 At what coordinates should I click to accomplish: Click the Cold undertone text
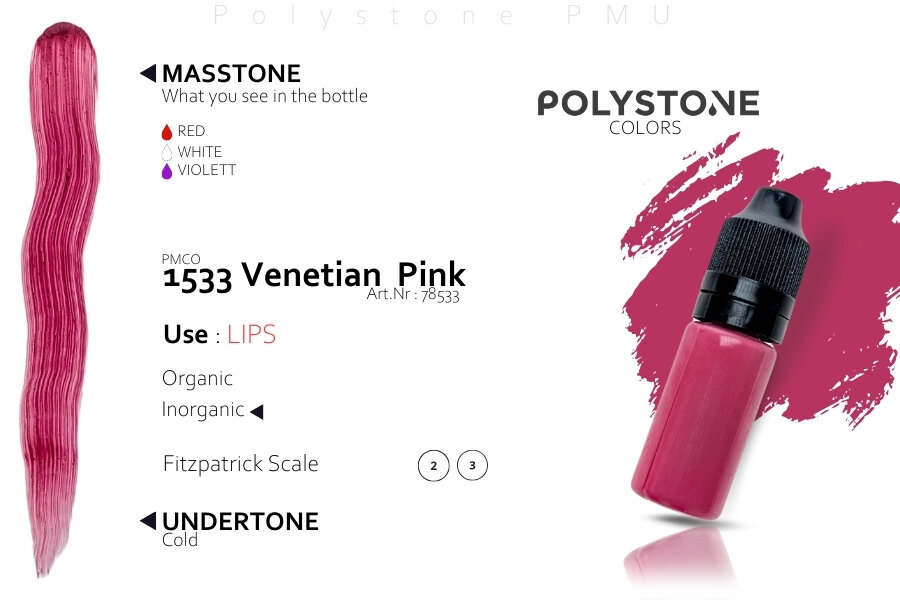pos(180,540)
